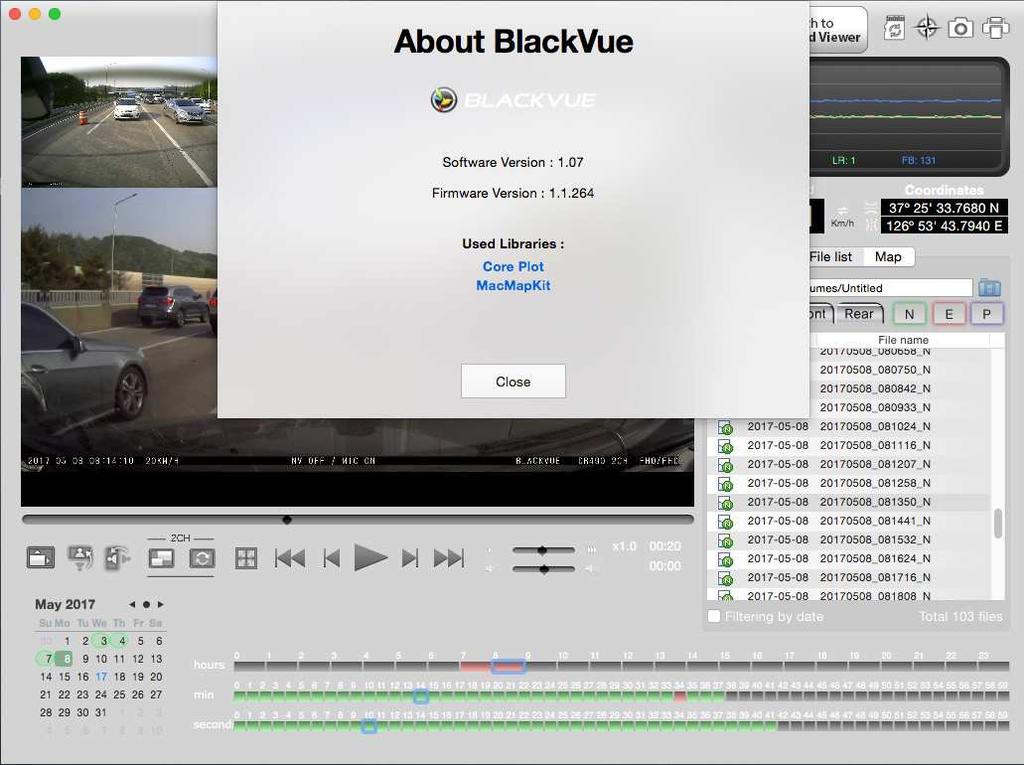The width and height of the screenshot is (1024, 765).
Task: Open the MacMapKit library link
Action: tap(513, 285)
